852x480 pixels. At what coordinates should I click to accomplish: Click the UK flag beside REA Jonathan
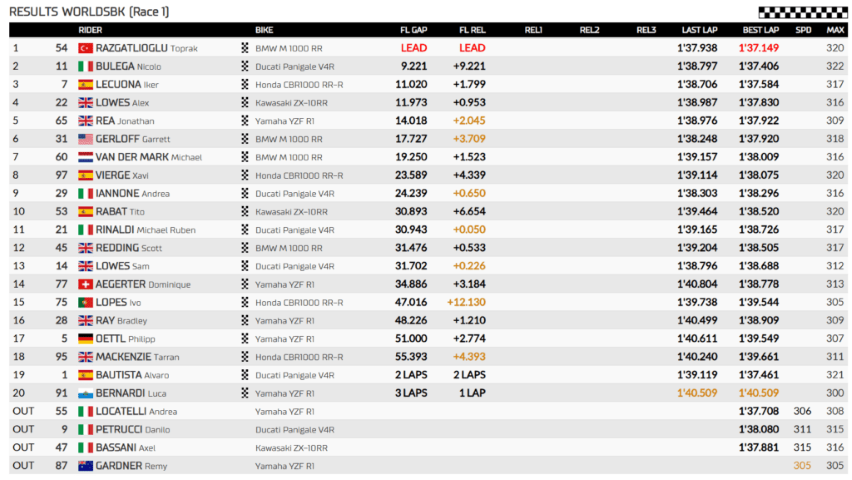pos(85,121)
